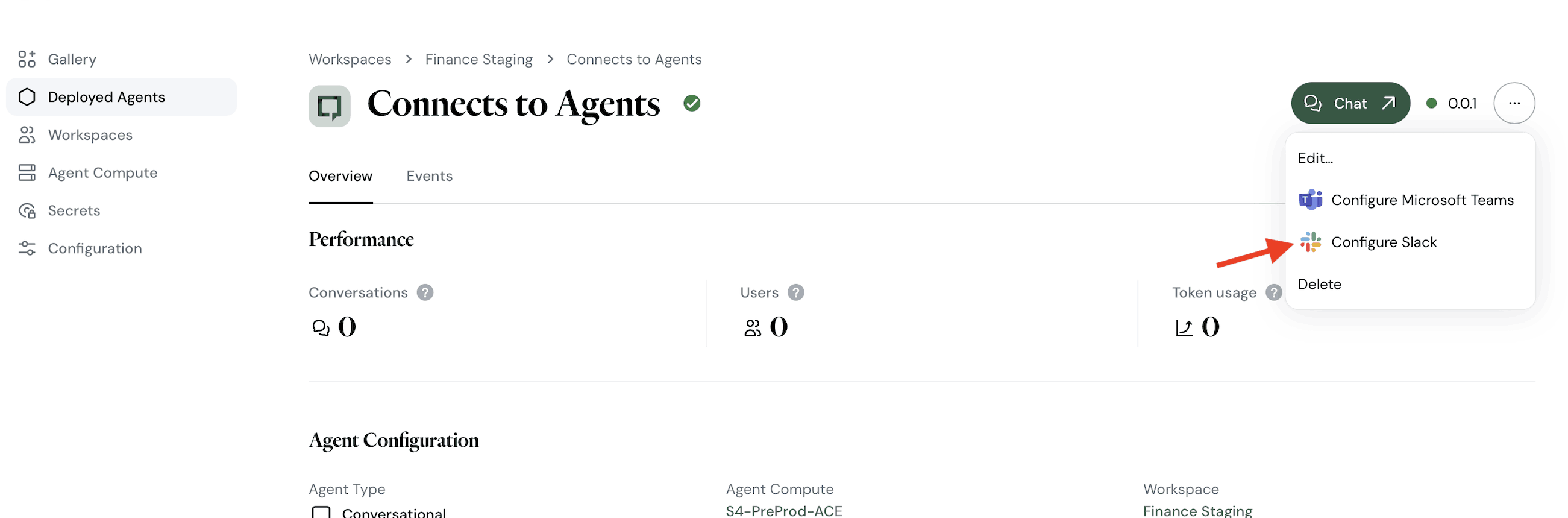The height and width of the screenshot is (518, 1568).
Task: Open the Gallery section
Action: click(x=72, y=58)
